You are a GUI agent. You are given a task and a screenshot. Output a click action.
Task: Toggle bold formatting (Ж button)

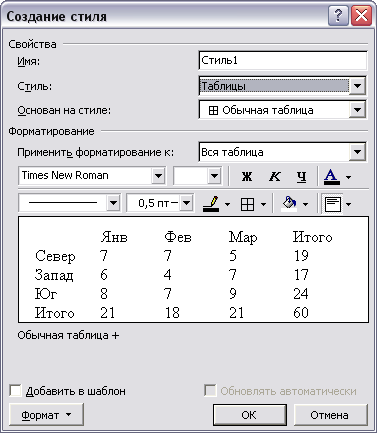[x=247, y=176]
